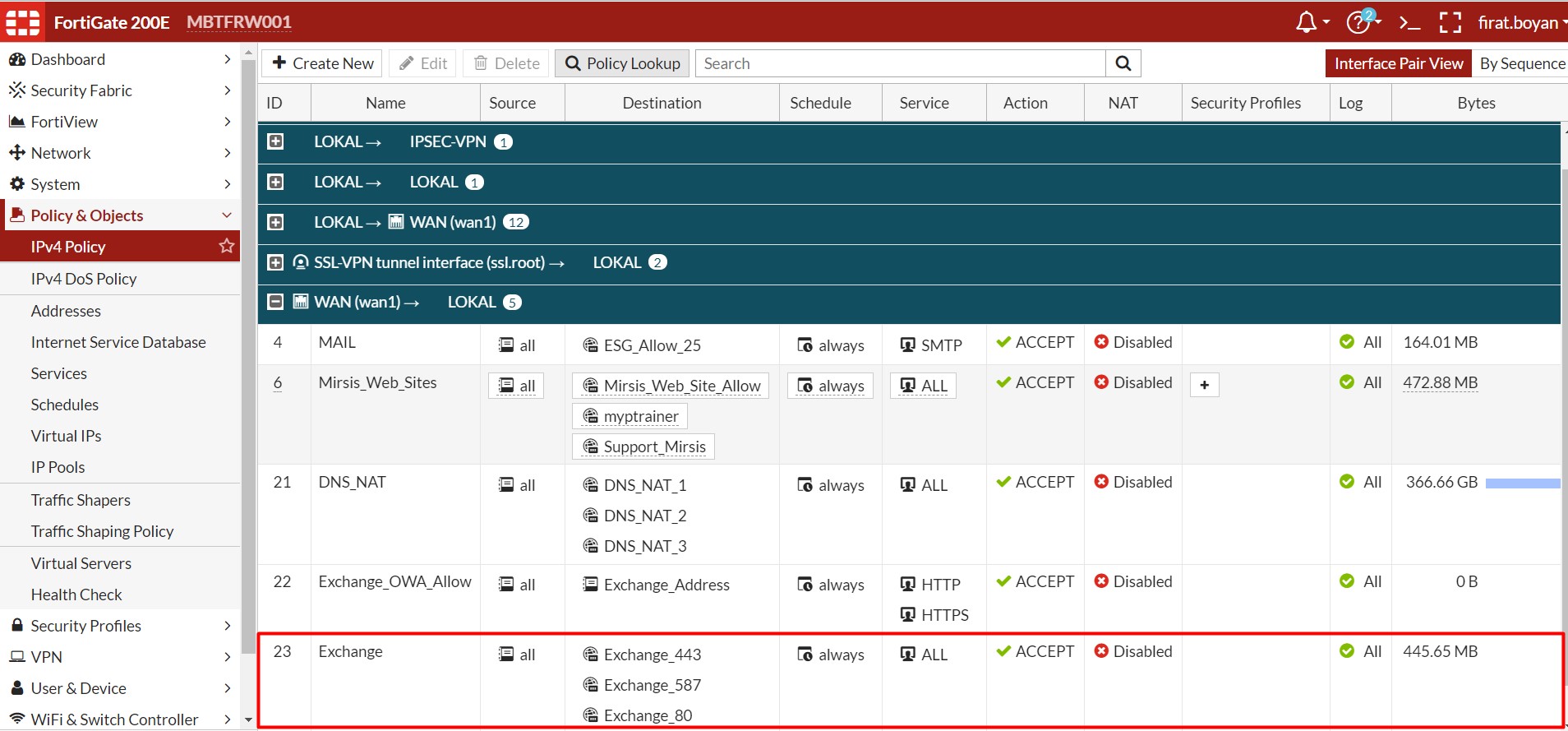Image resolution: width=1568 pixels, height=731 pixels.
Task: Click the SSL-VPN tunnel interface icon
Action: (301, 262)
